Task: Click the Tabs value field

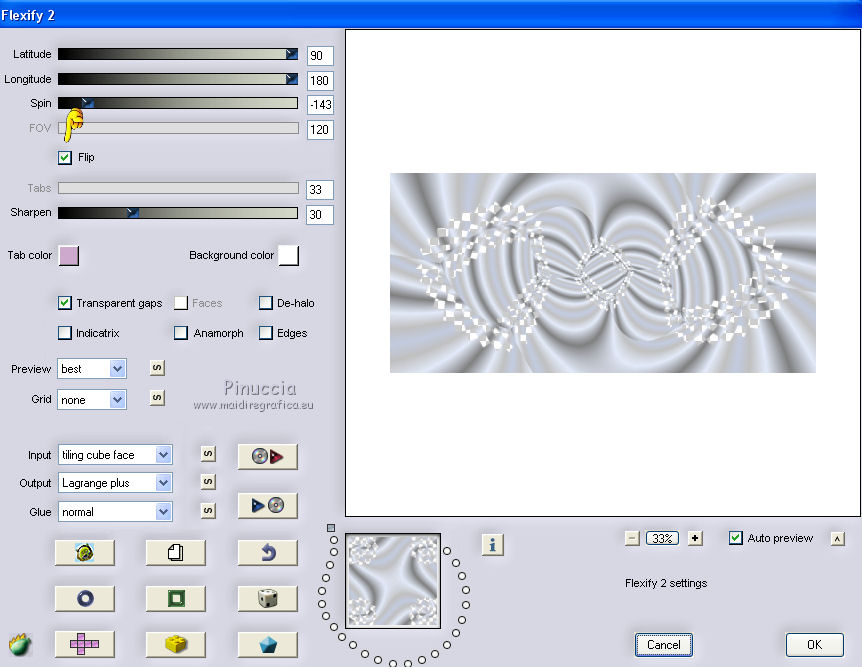Action: (x=320, y=190)
